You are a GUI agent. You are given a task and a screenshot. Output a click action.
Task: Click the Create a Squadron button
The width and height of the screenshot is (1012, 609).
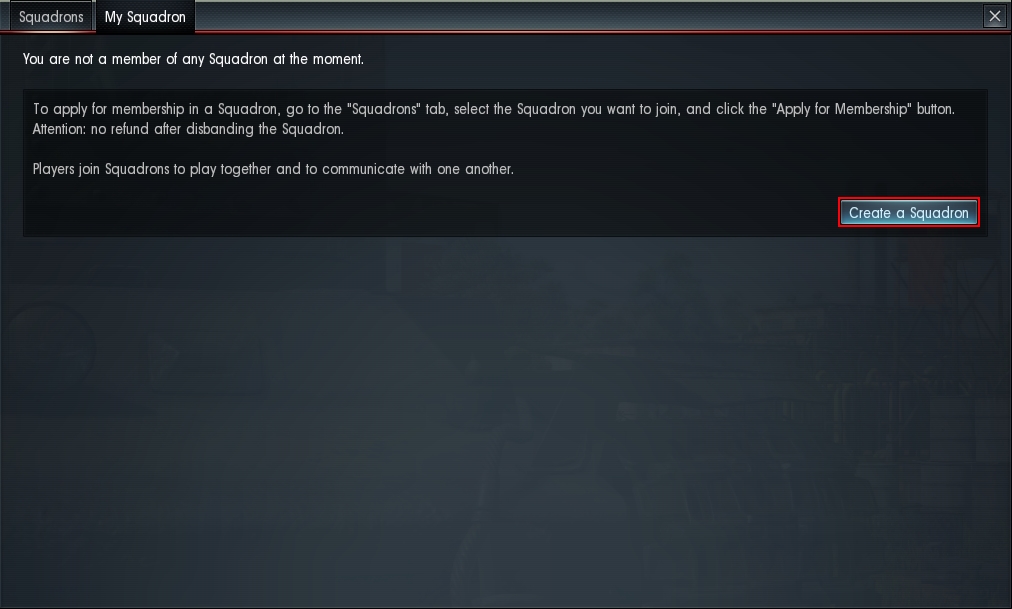pyautogui.click(x=908, y=212)
